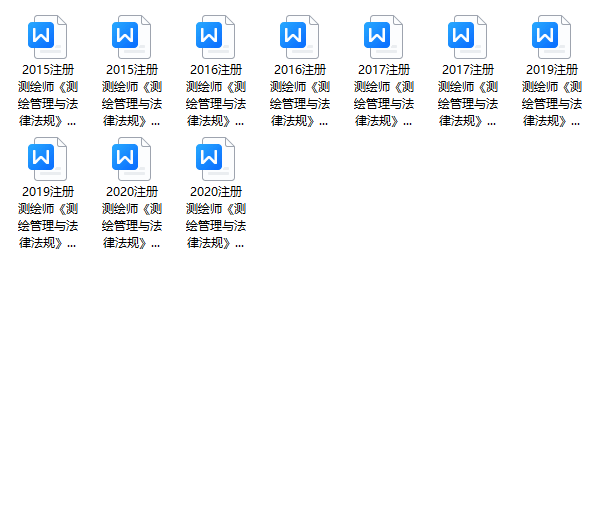Select the second 2019注册测绘师 document icon, bottom row
The image size is (600, 526).
click(47, 159)
